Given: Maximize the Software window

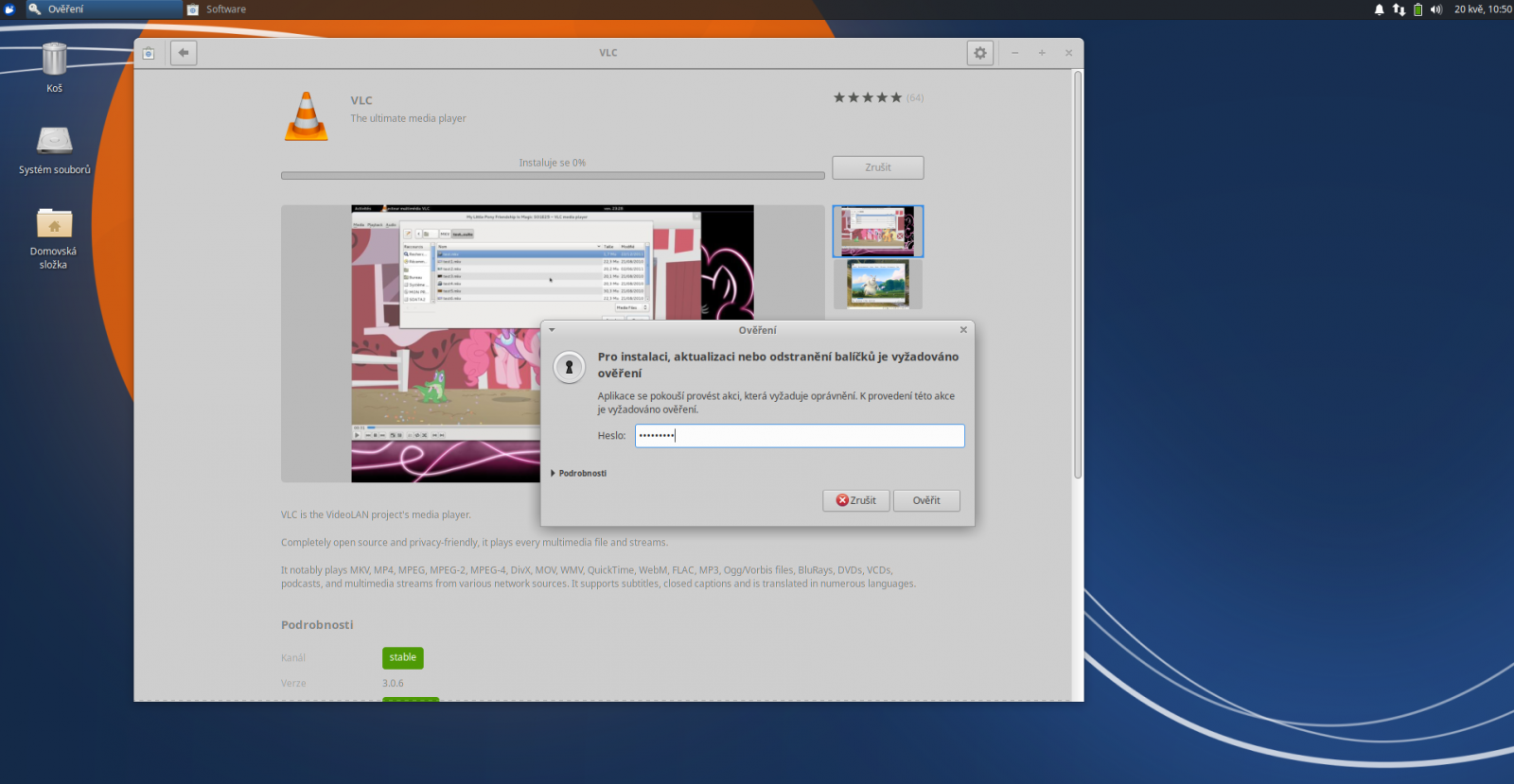Looking at the screenshot, I should click(x=1042, y=53).
